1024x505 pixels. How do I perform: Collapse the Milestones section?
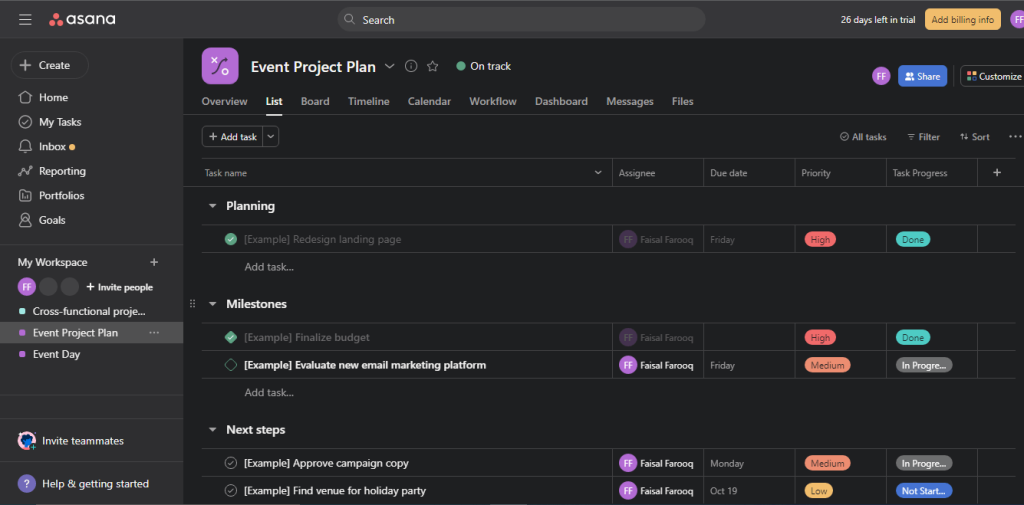pyautogui.click(x=212, y=304)
